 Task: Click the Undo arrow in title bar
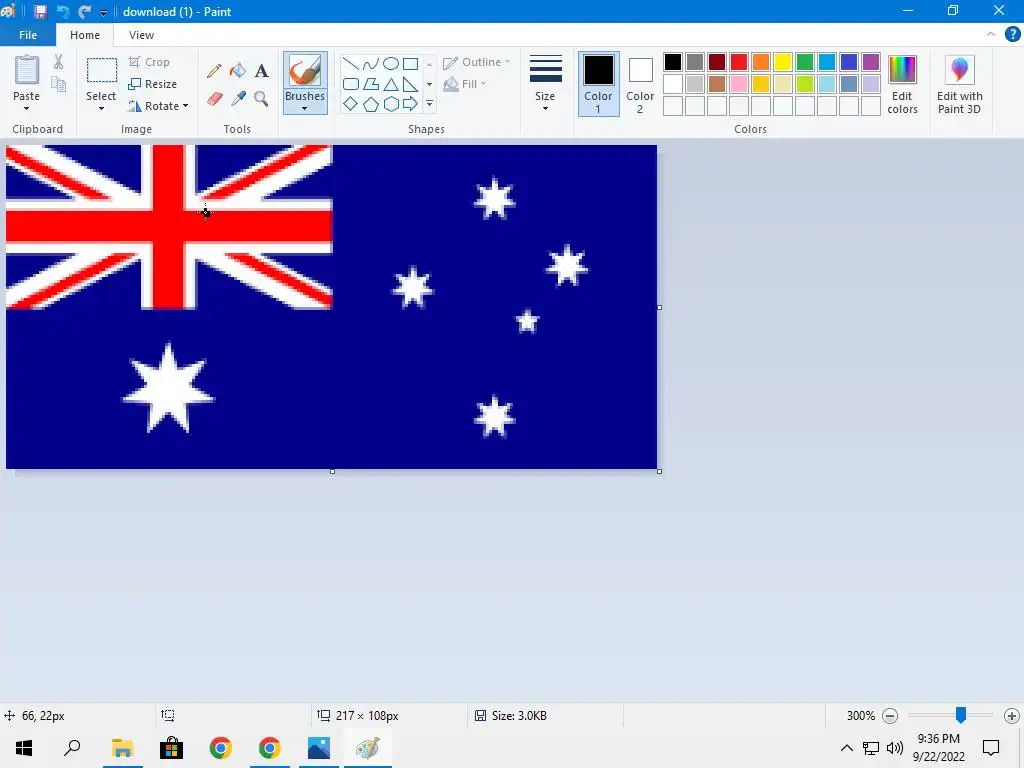(x=63, y=12)
